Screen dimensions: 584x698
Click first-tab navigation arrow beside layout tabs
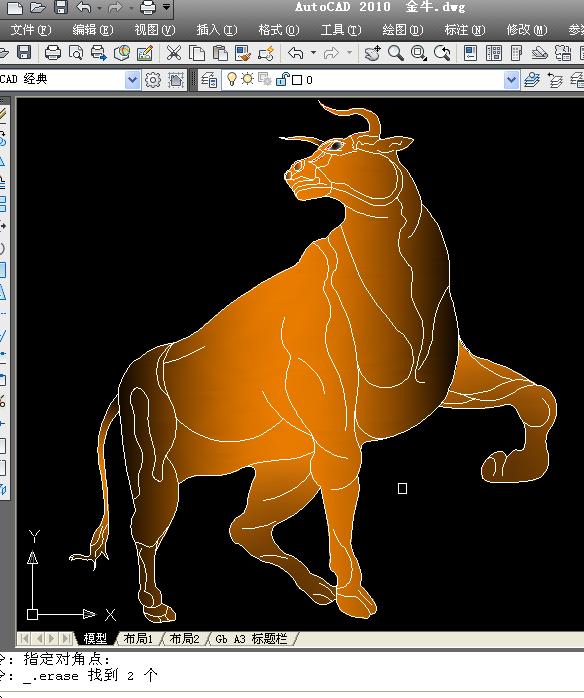pyautogui.click(x=24, y=639)
